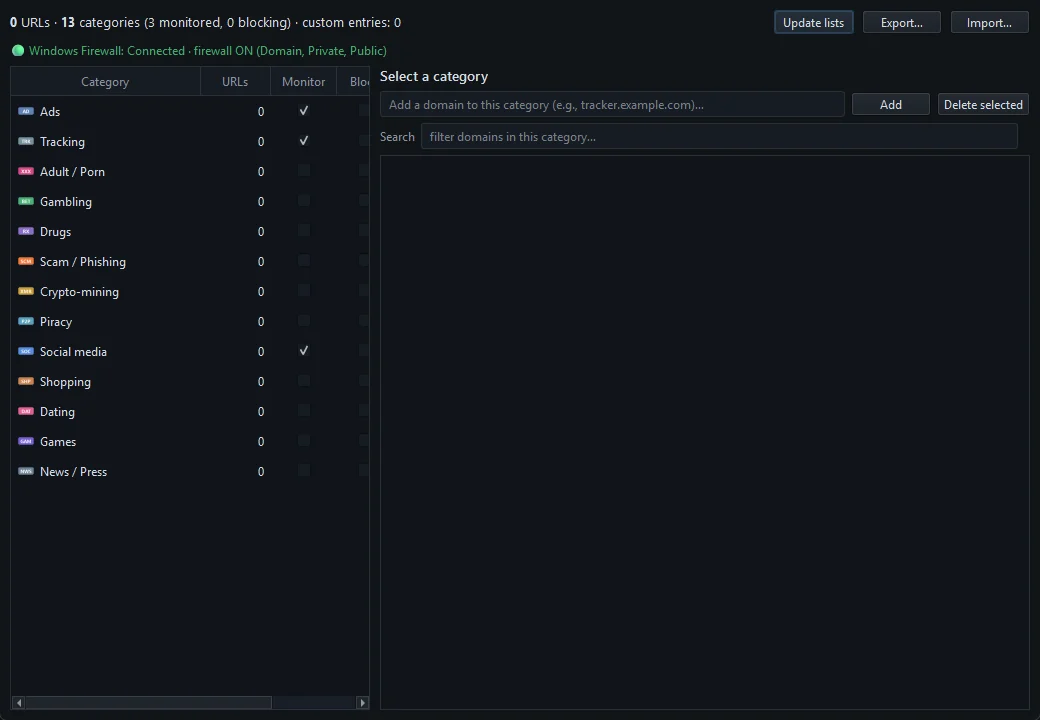Select the Adult / Porn row
Viewport: 1040px width, 720px height.
[190, 171]
